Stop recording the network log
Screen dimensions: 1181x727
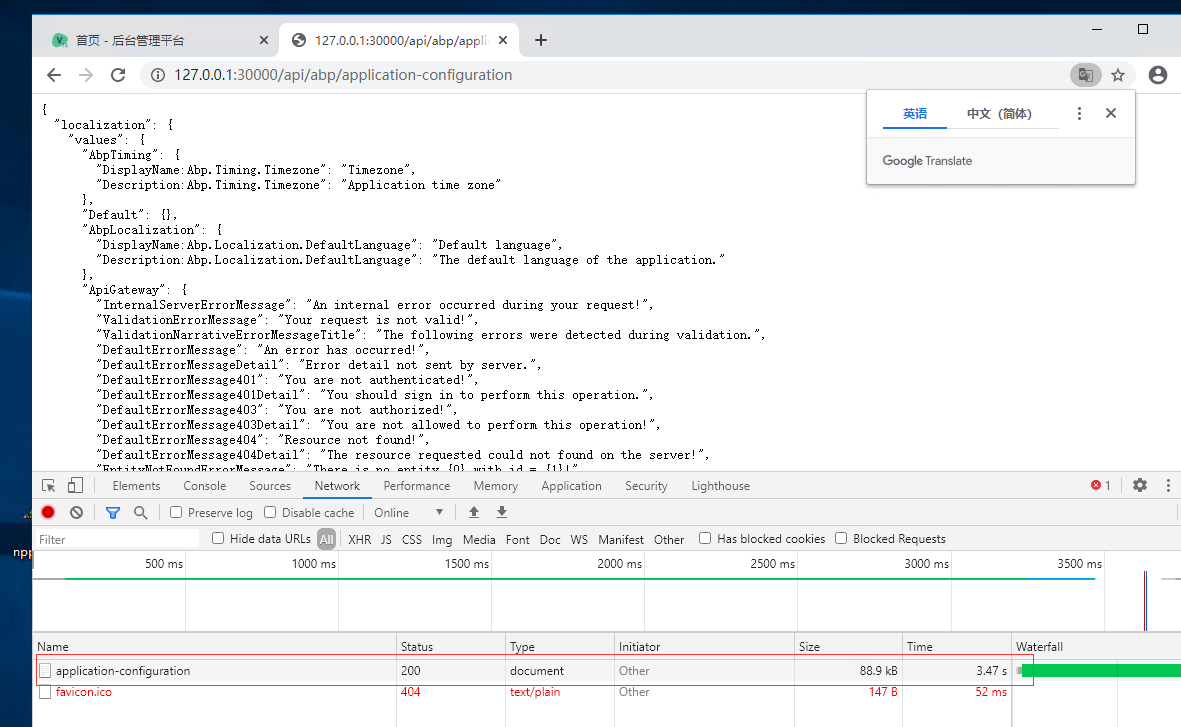click(49, 512)
